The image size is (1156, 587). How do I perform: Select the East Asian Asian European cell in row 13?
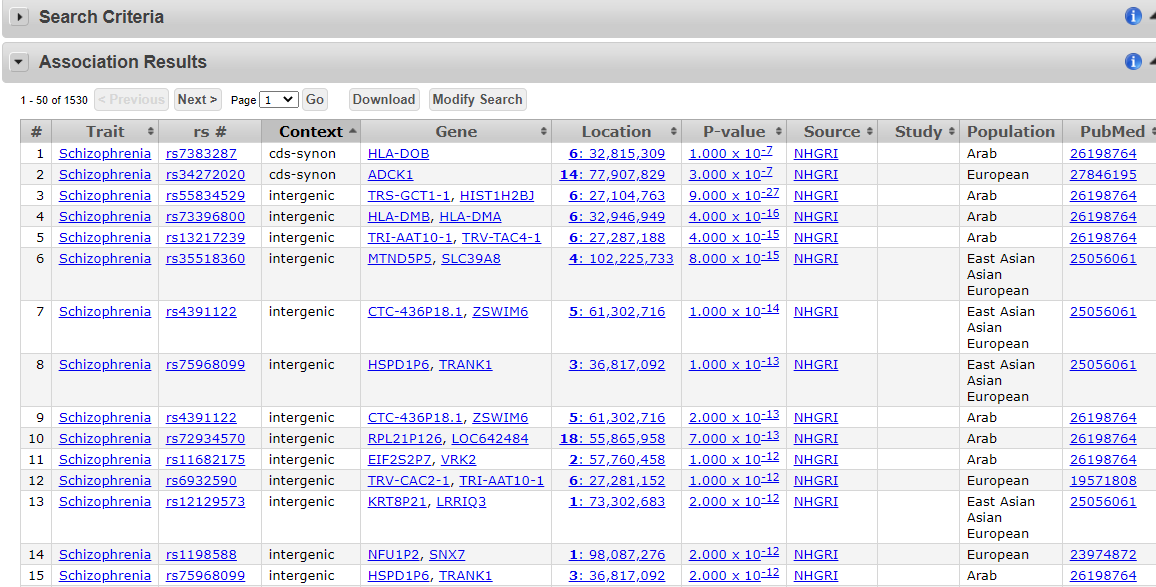[x=1011, y=518]
